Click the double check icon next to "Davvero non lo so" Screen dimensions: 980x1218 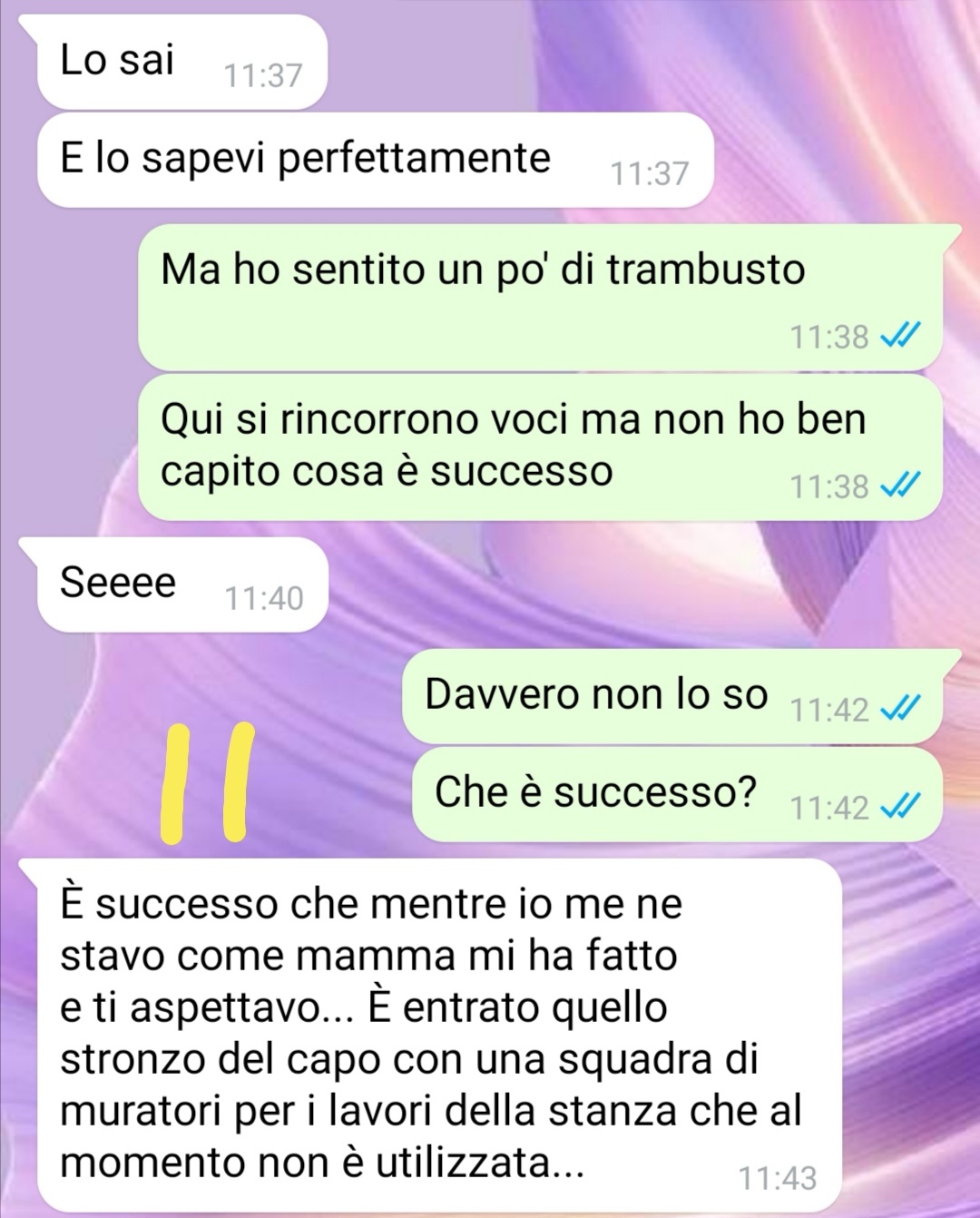901,708
